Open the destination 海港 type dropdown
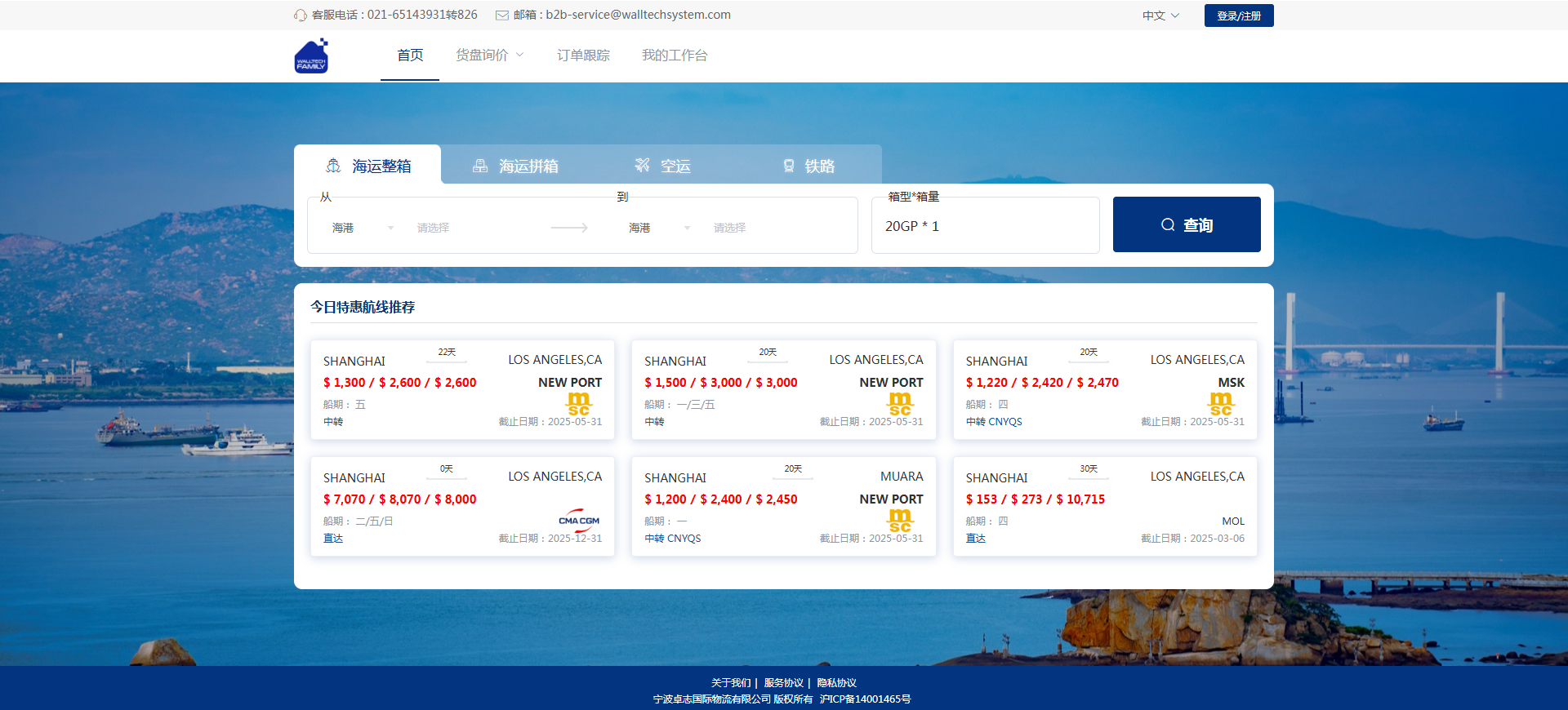The height and width of the screenshot is (710, 1568). (659, 228)
